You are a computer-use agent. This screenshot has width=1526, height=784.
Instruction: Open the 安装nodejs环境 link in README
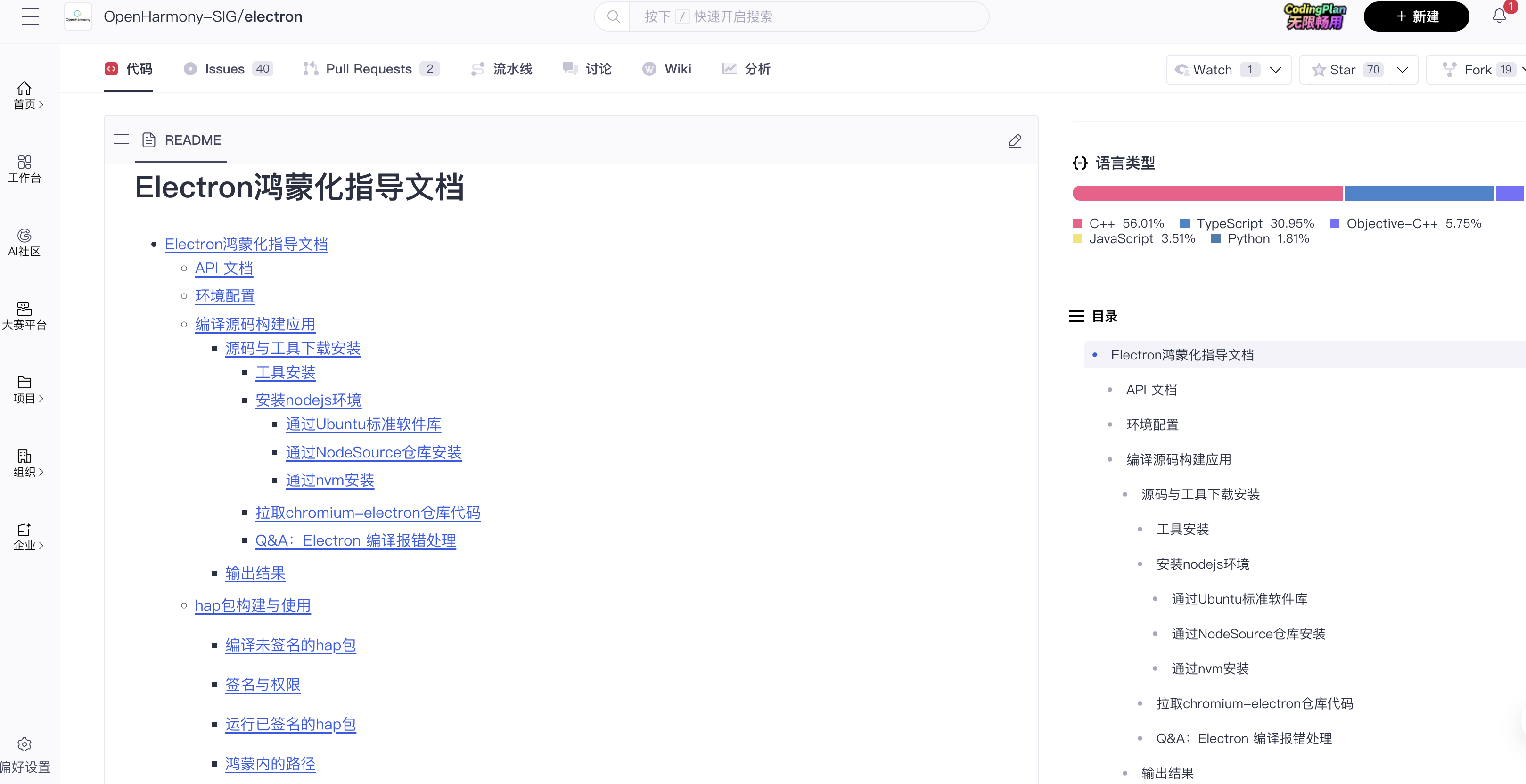tap(308, 400)
